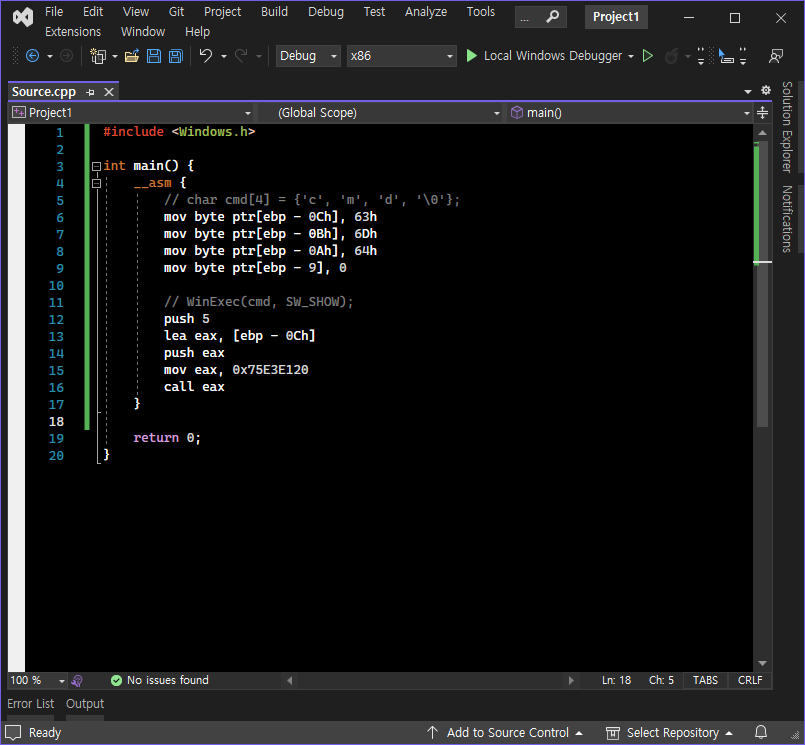Start debugging with the green play icon

point(471,55)
